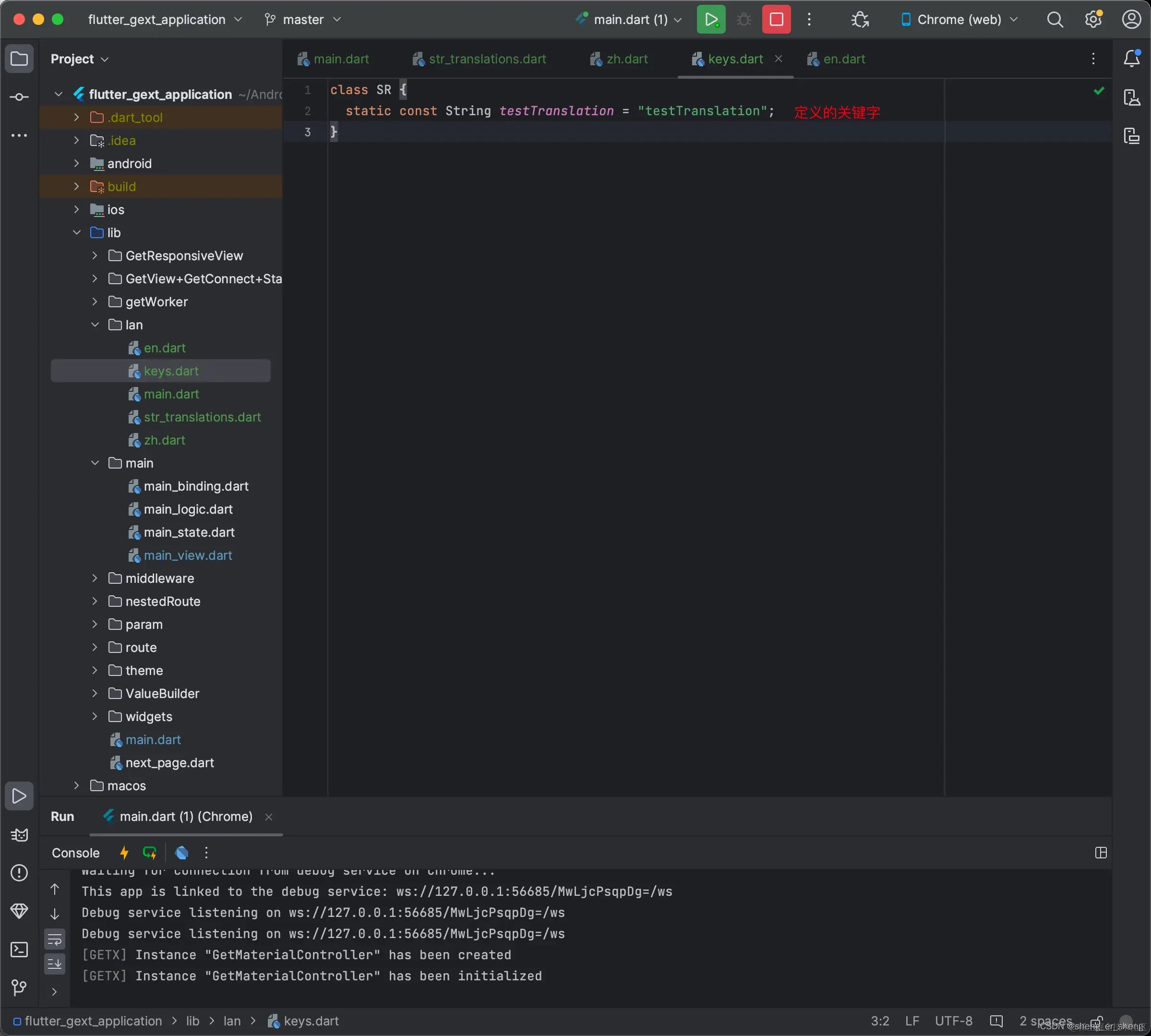Switch to the zh.dart editor tab
The height and width of the screenshot is (1036, 1151).
[626, 59]
